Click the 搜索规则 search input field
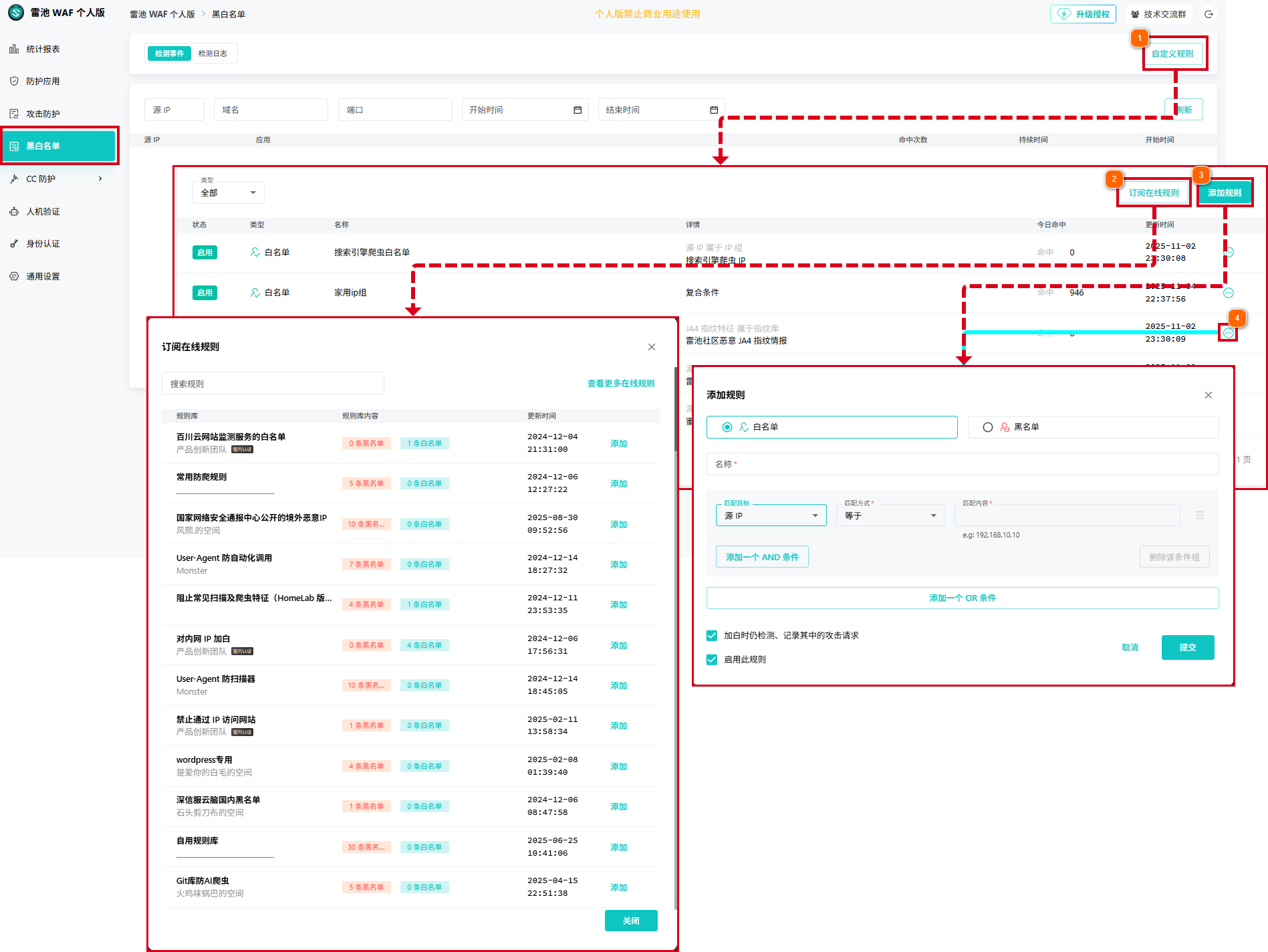 (x=273, y=384)
